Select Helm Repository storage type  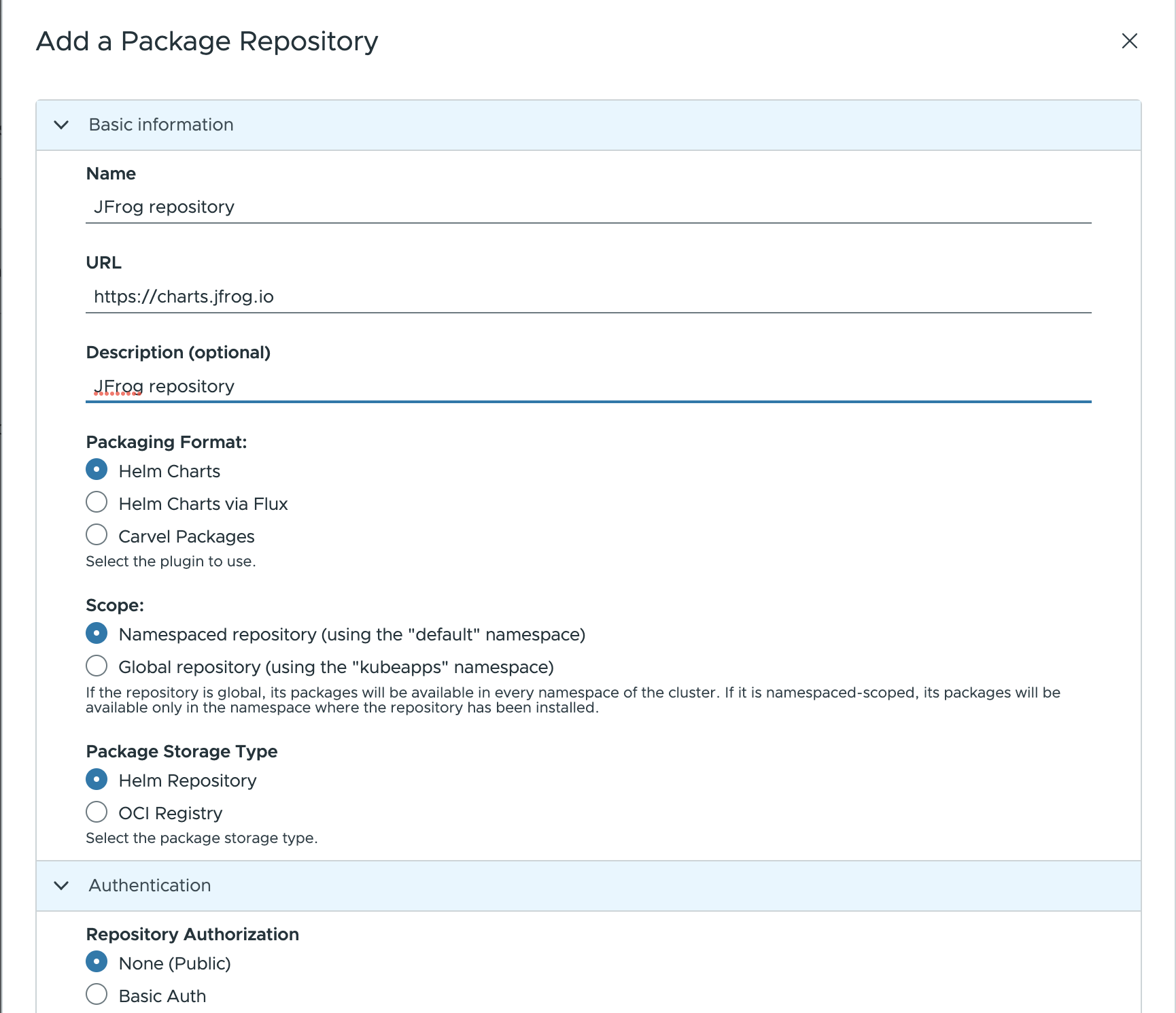97,779
